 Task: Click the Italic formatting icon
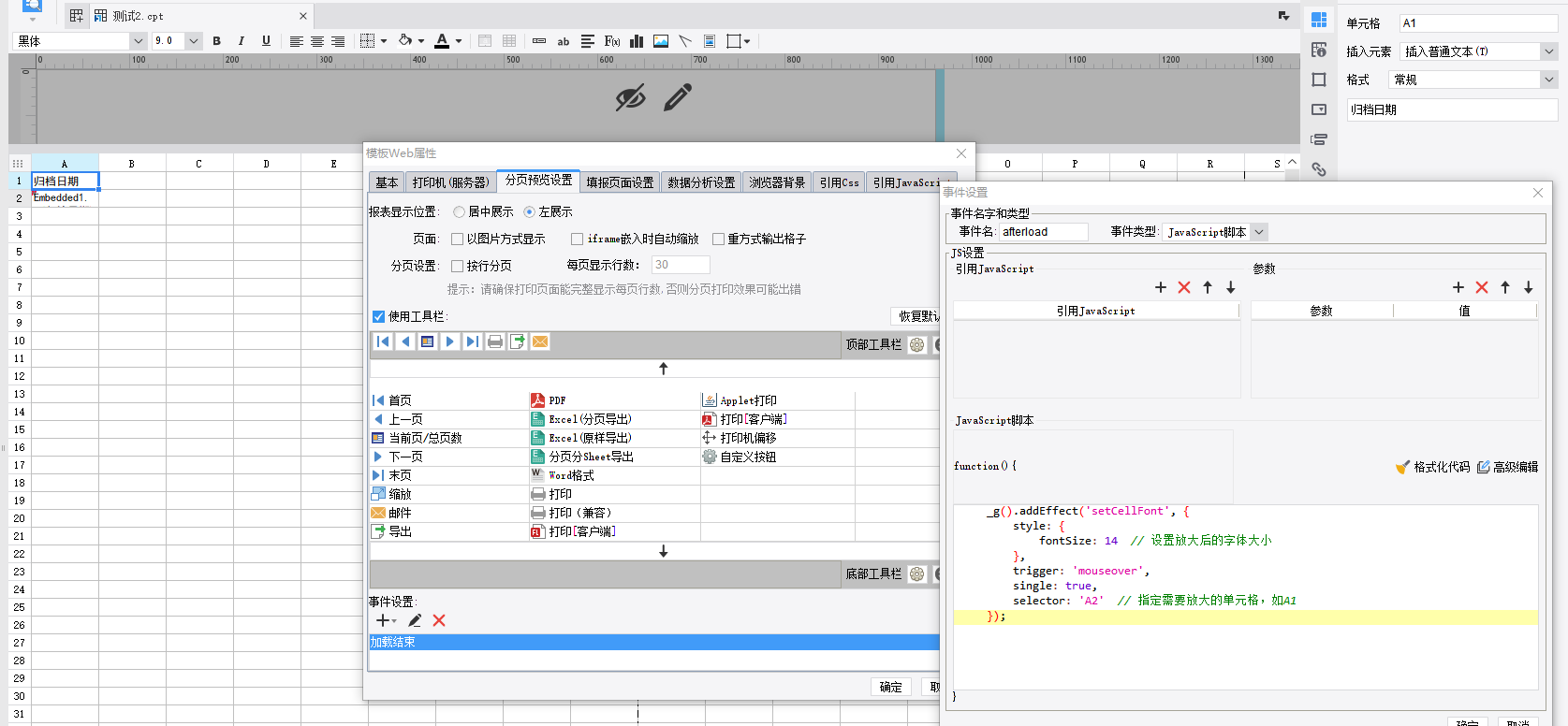(x=241, y=41)
